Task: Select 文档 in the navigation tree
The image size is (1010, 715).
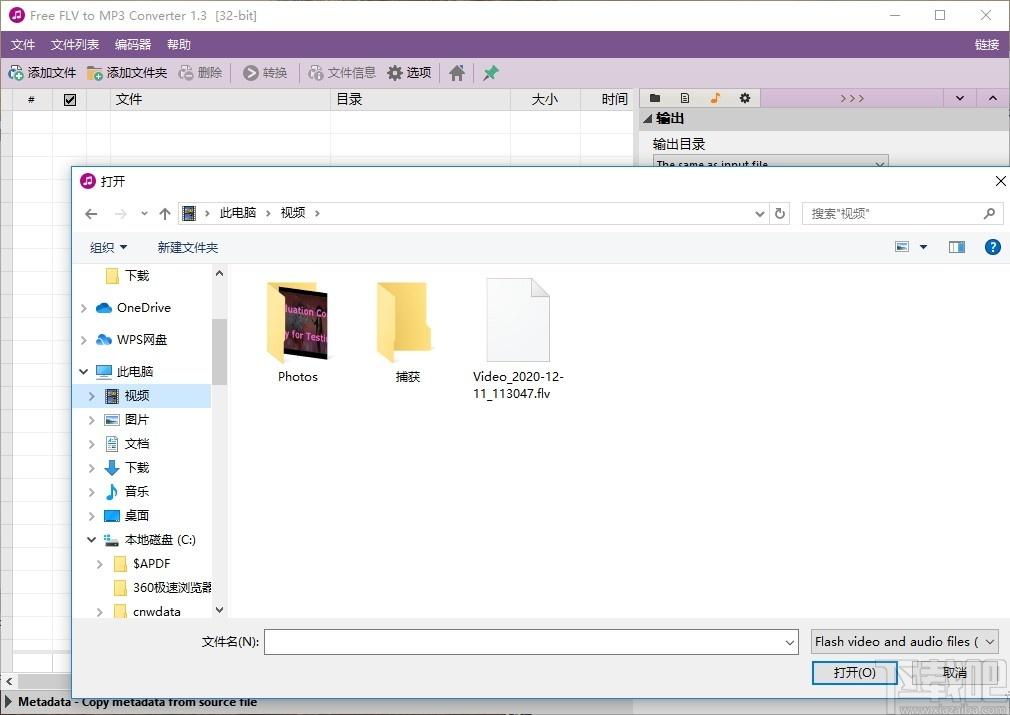Action: pos(137,444)
